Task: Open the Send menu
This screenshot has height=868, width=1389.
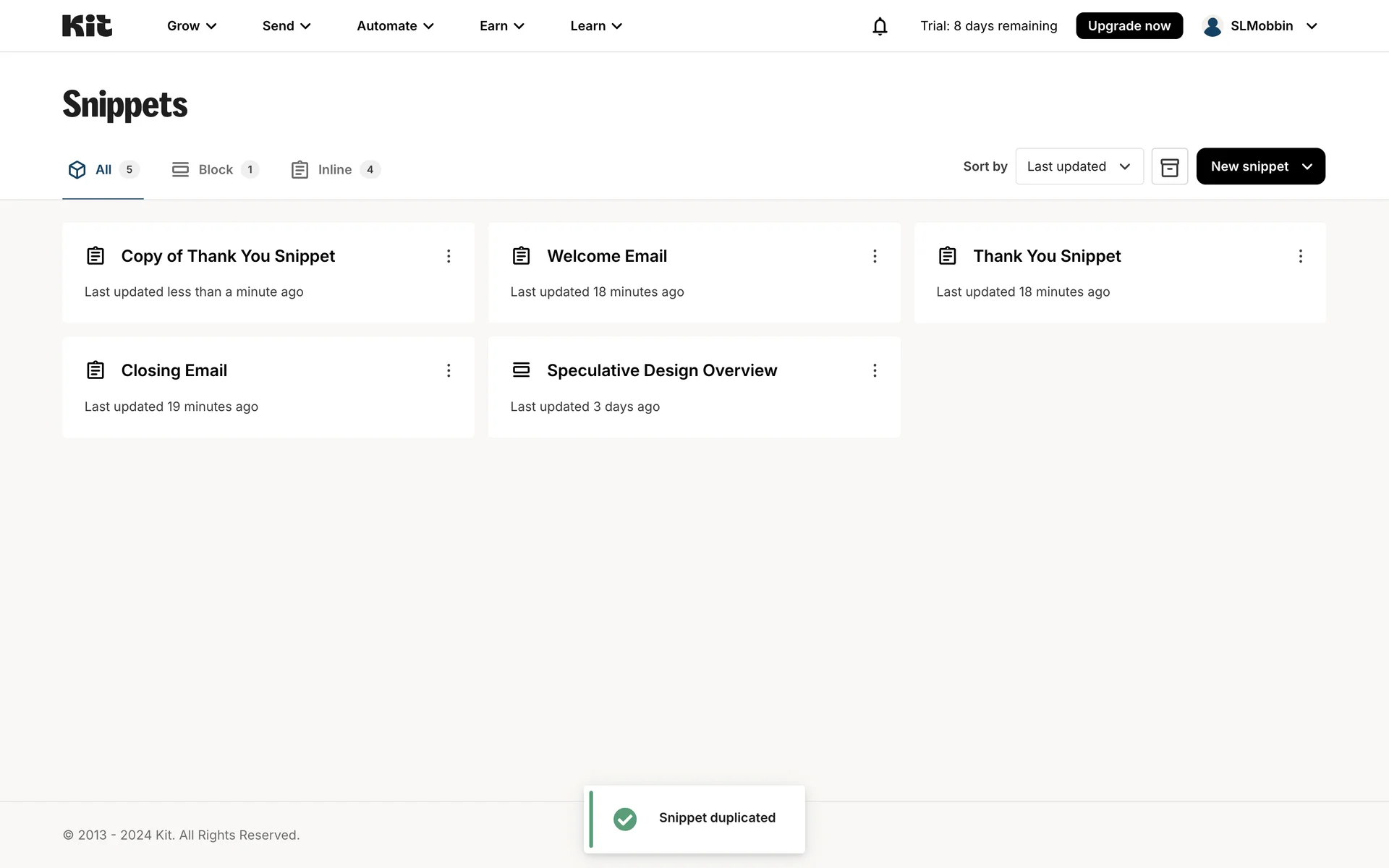Action: point(286,26)
